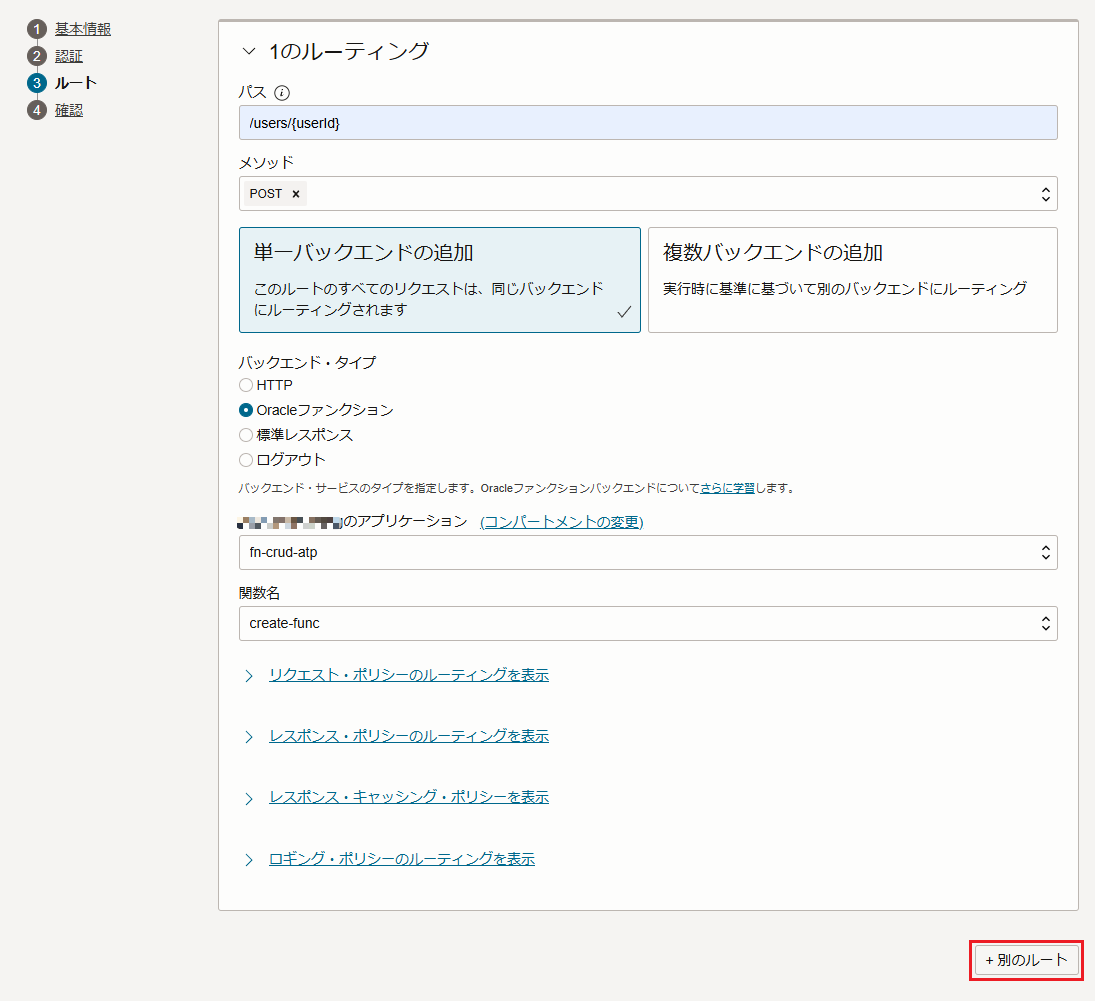
Task: Click the + 別のルート button
Action: 1027,960
